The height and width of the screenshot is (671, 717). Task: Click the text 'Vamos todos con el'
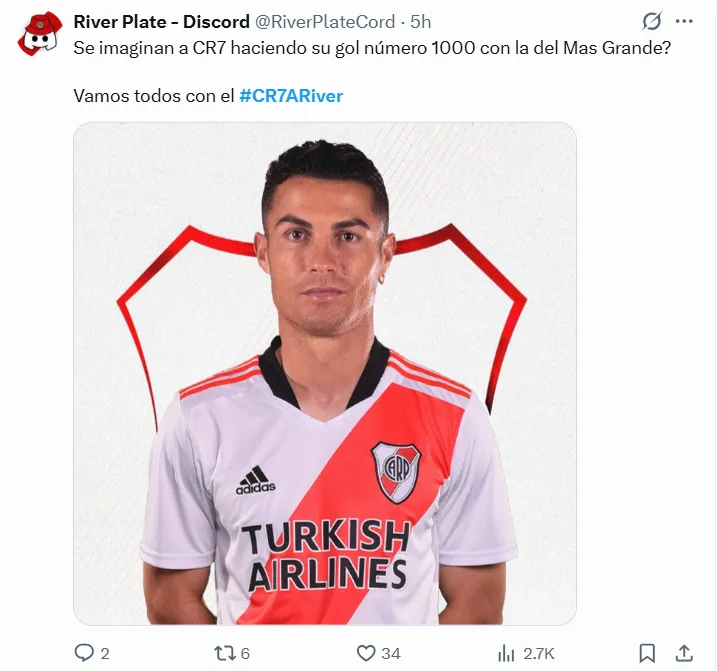coord(154,96)
